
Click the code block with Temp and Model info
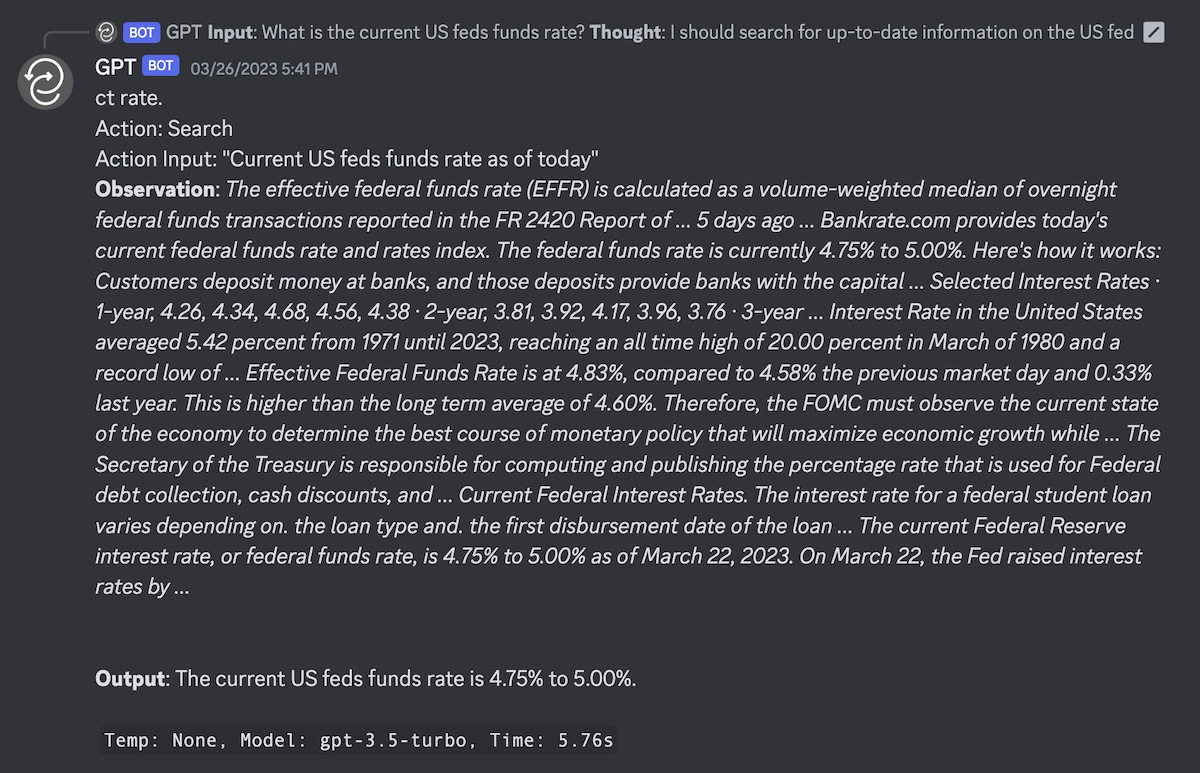(359, 741)
